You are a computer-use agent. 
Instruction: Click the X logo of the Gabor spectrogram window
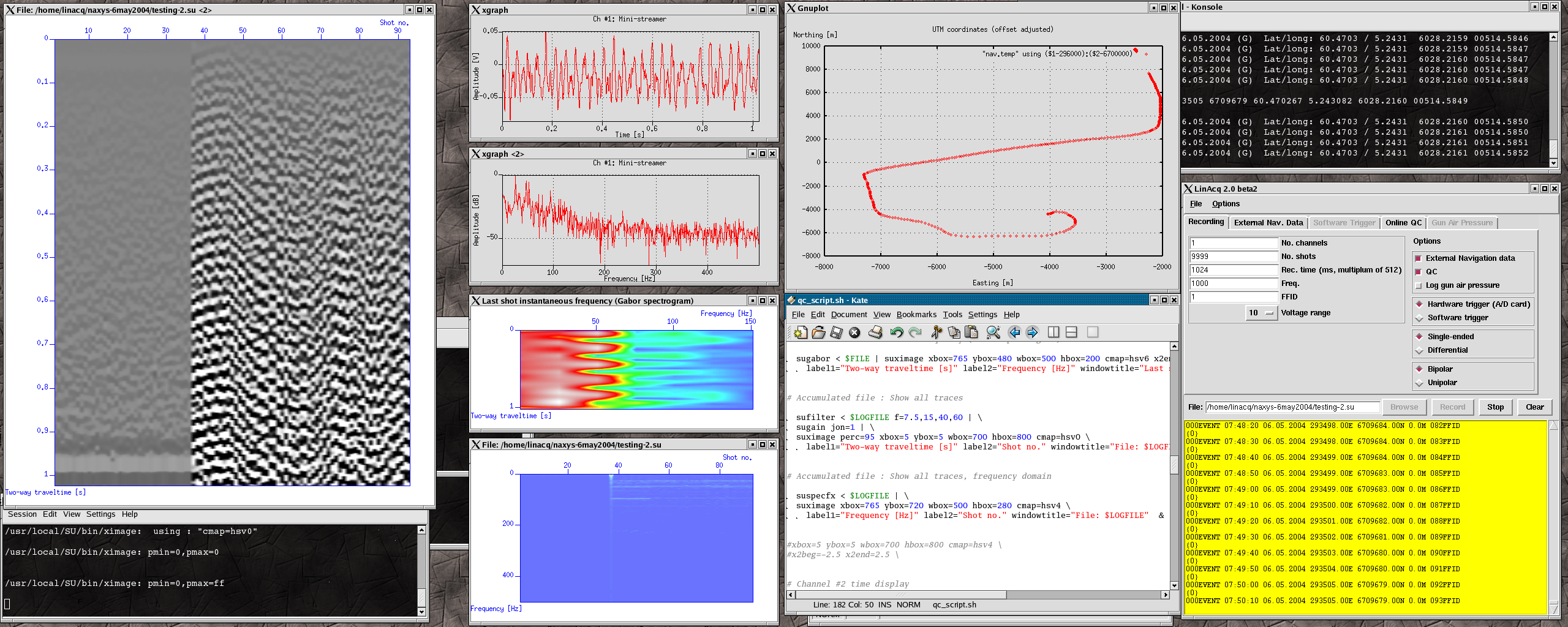pos(475,301)
